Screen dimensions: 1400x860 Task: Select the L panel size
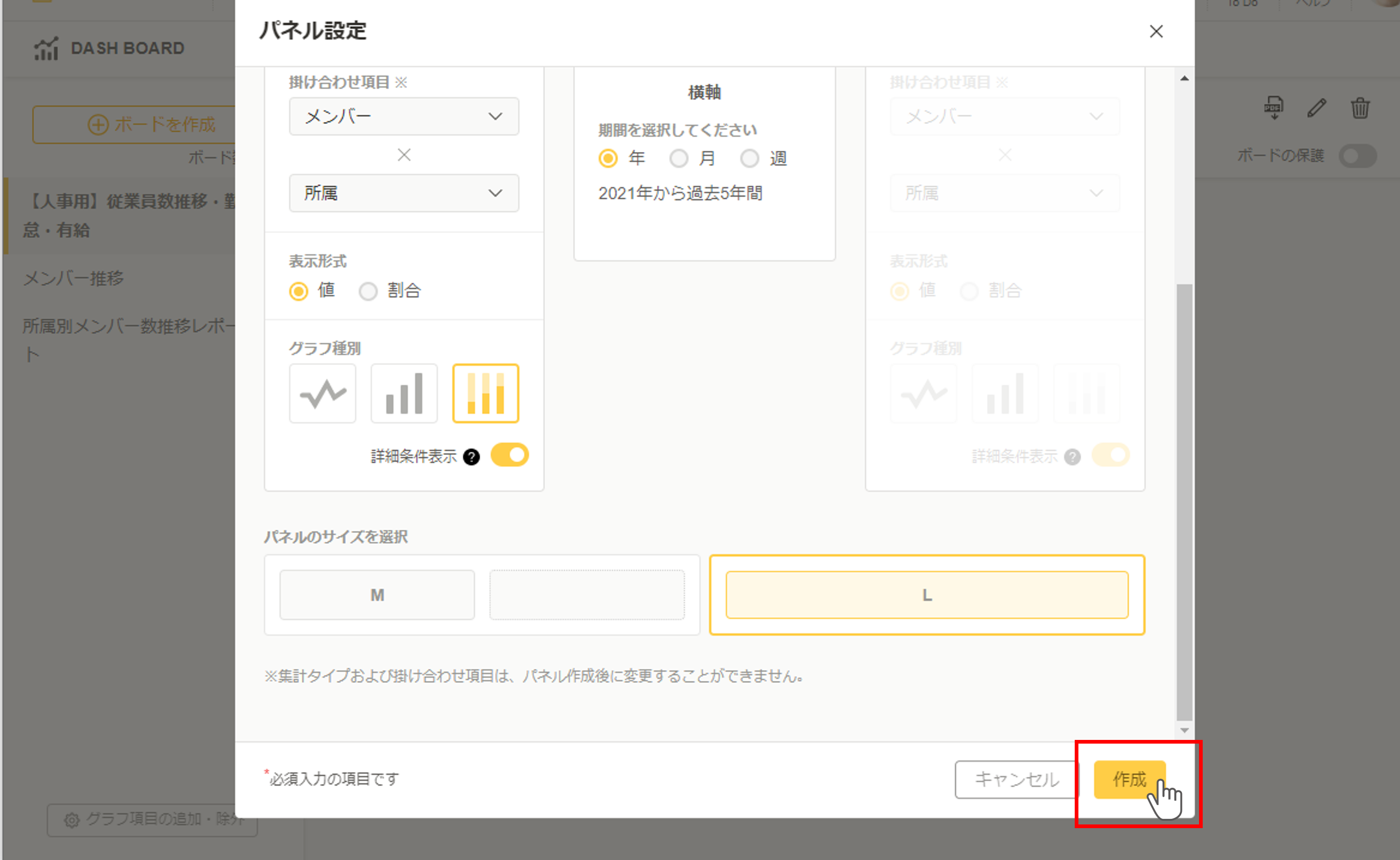tap(927, 595)
